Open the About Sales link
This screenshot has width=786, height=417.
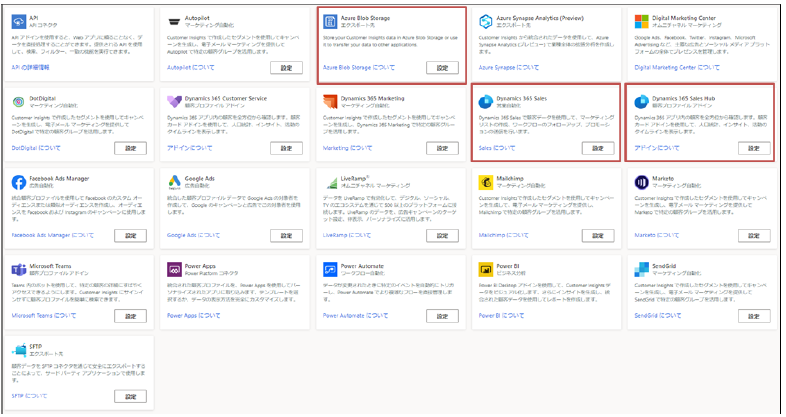pos(497,148)
